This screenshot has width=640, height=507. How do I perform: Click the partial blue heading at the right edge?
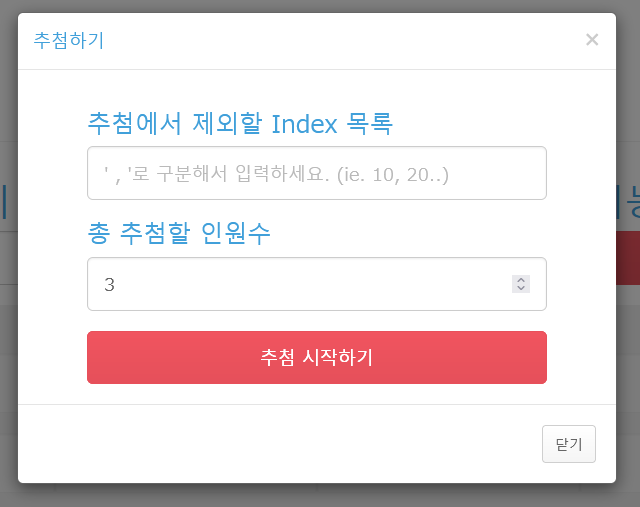628,202
